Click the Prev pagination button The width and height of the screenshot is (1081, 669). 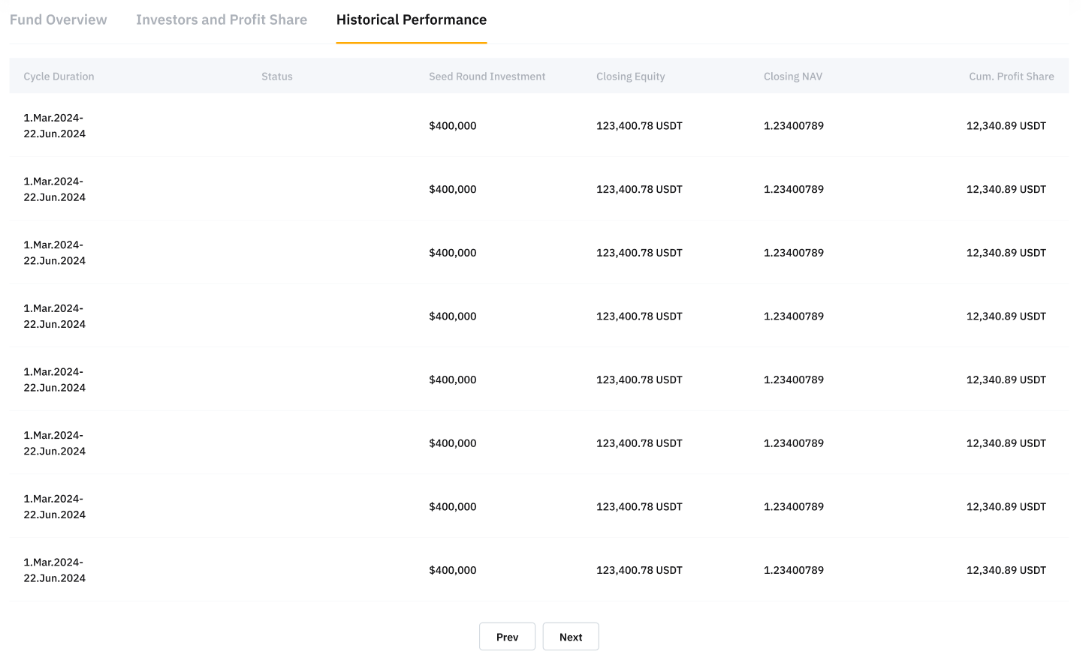[x=507, y=637]
